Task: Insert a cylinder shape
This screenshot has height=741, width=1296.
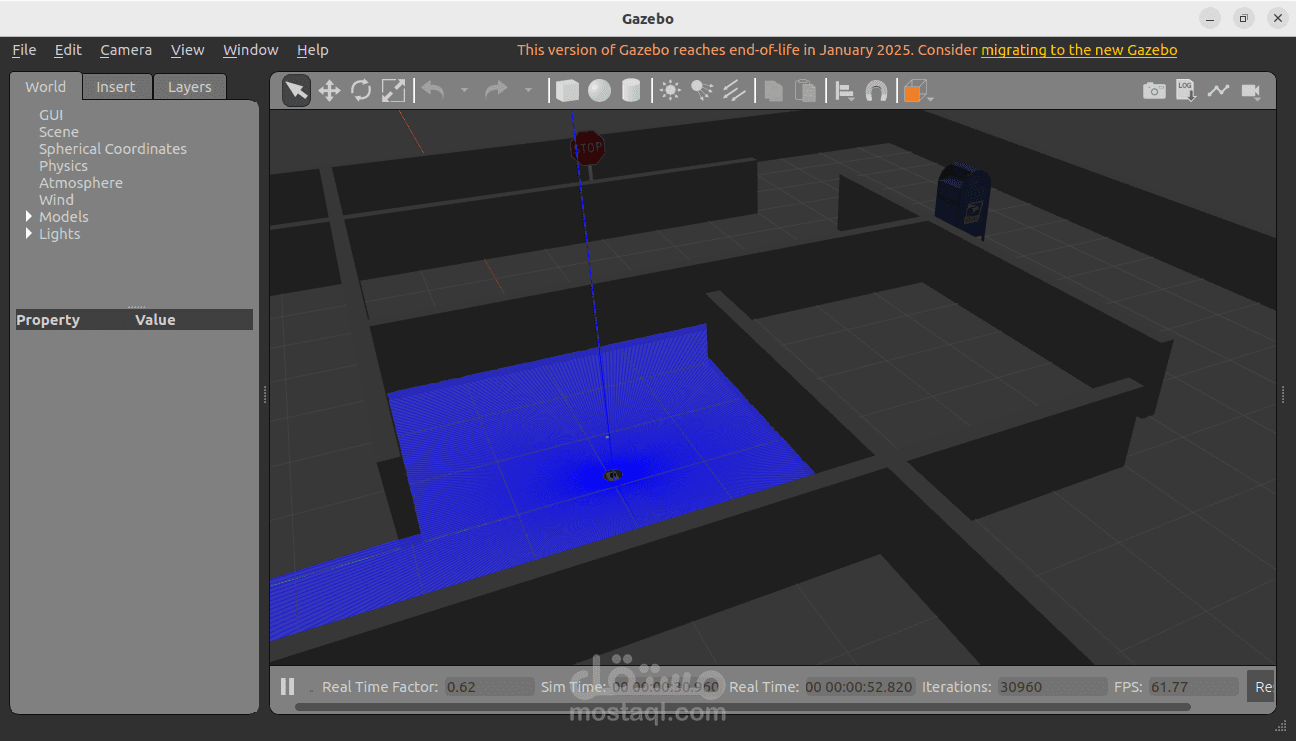Action: click(x=631, y=91)
